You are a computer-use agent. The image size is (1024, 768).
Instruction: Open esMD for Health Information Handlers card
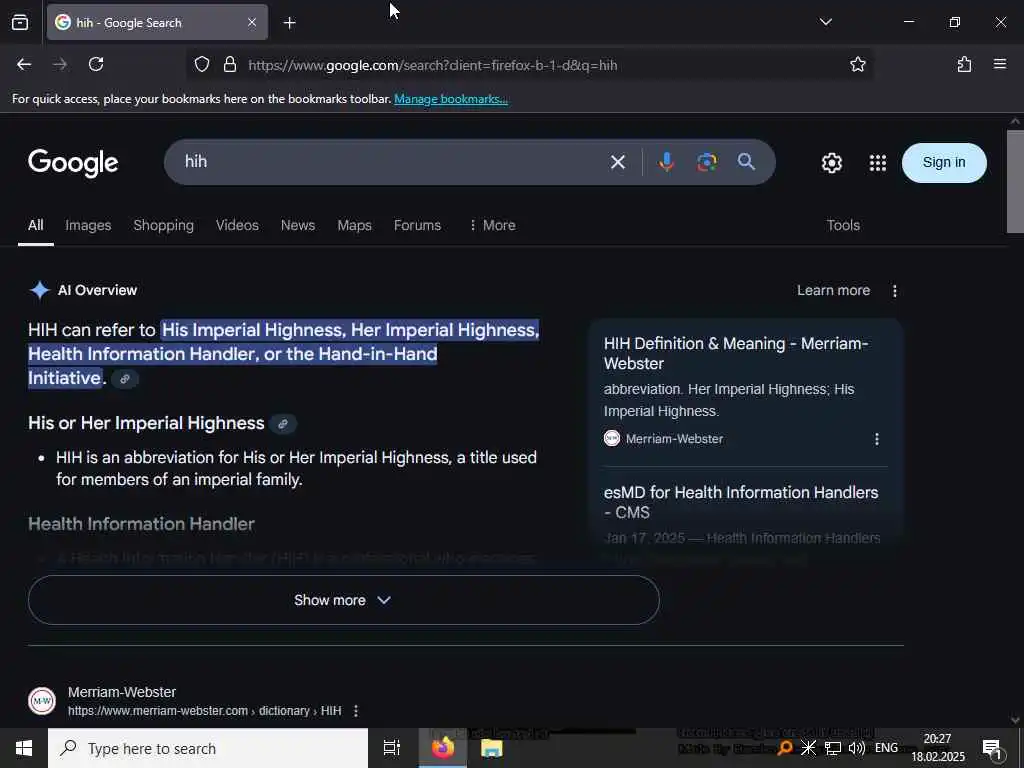tap(741, 502)
